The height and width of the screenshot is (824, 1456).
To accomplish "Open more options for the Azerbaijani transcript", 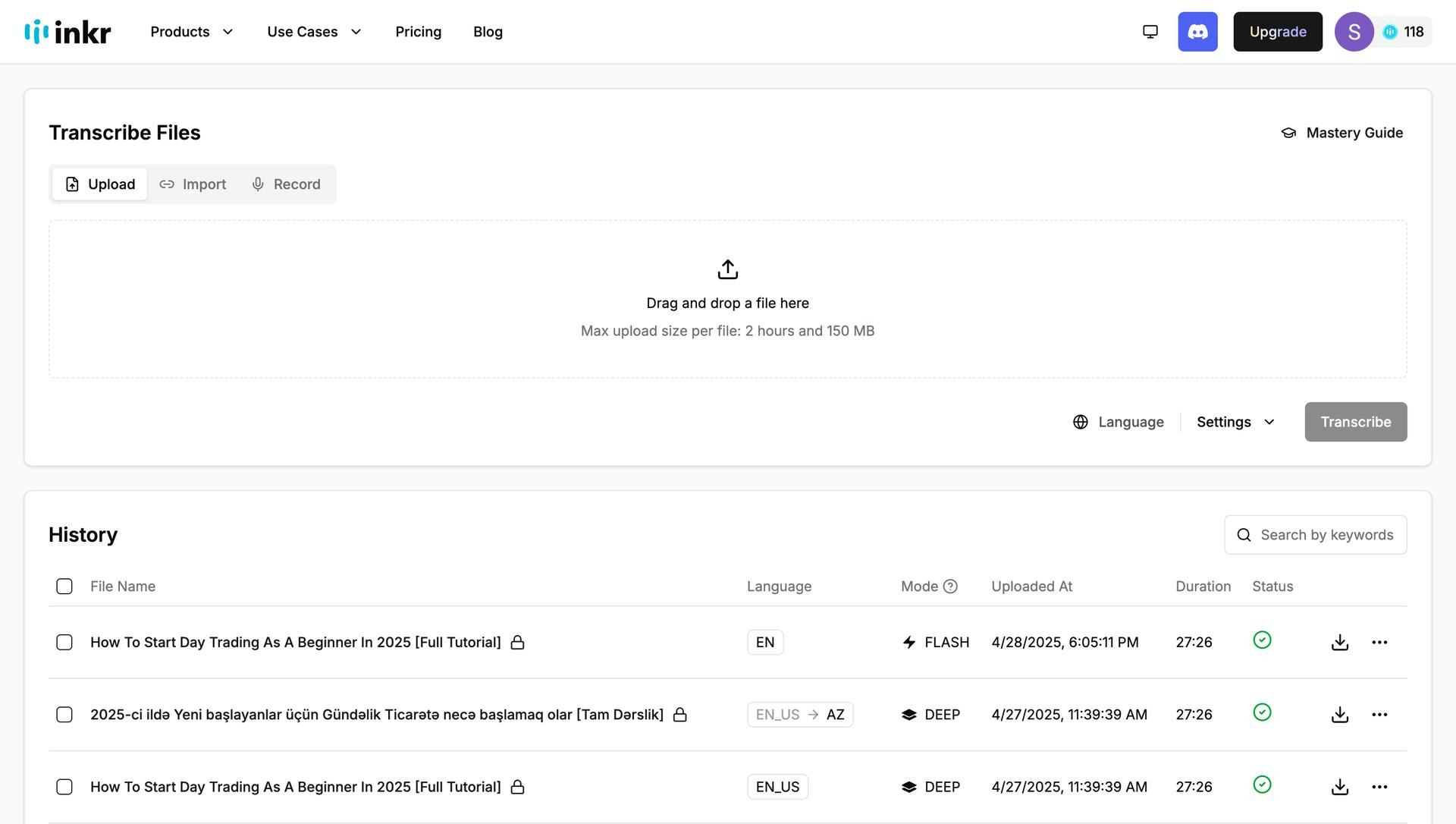I will point(1379,715).
